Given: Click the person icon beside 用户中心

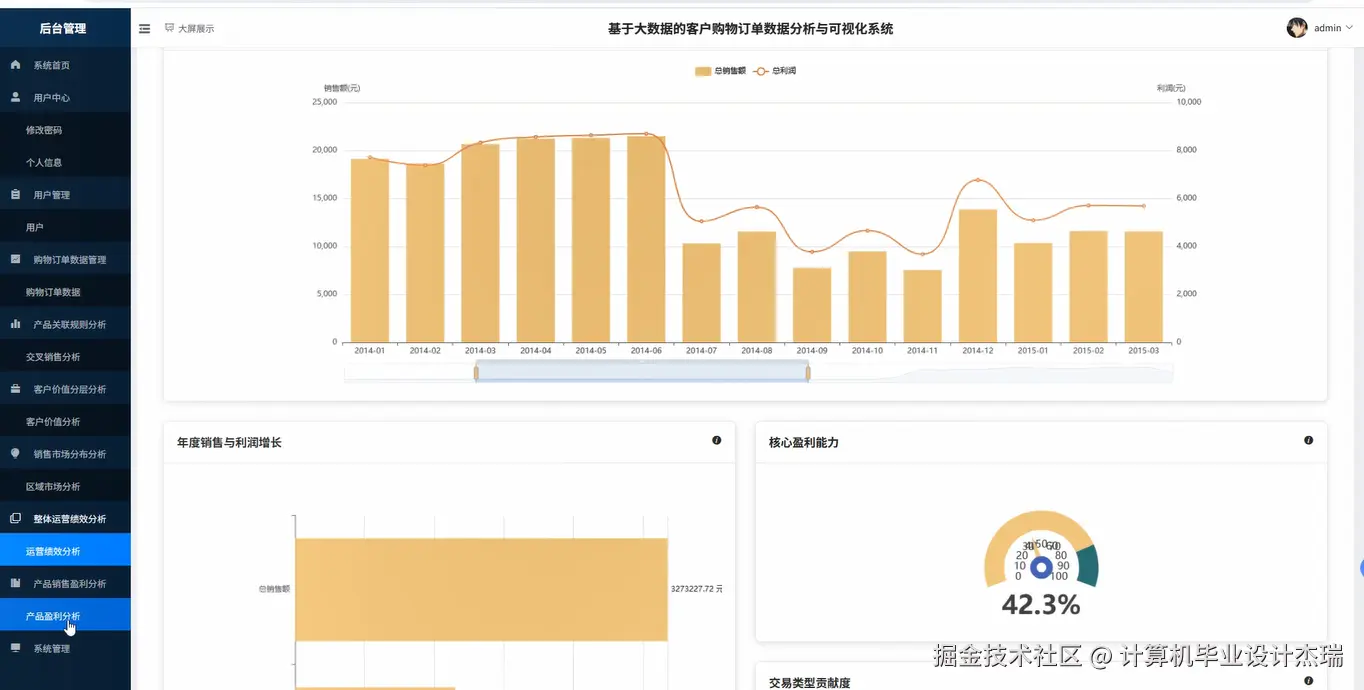Looking at the screenshot, I should [15, 97].
